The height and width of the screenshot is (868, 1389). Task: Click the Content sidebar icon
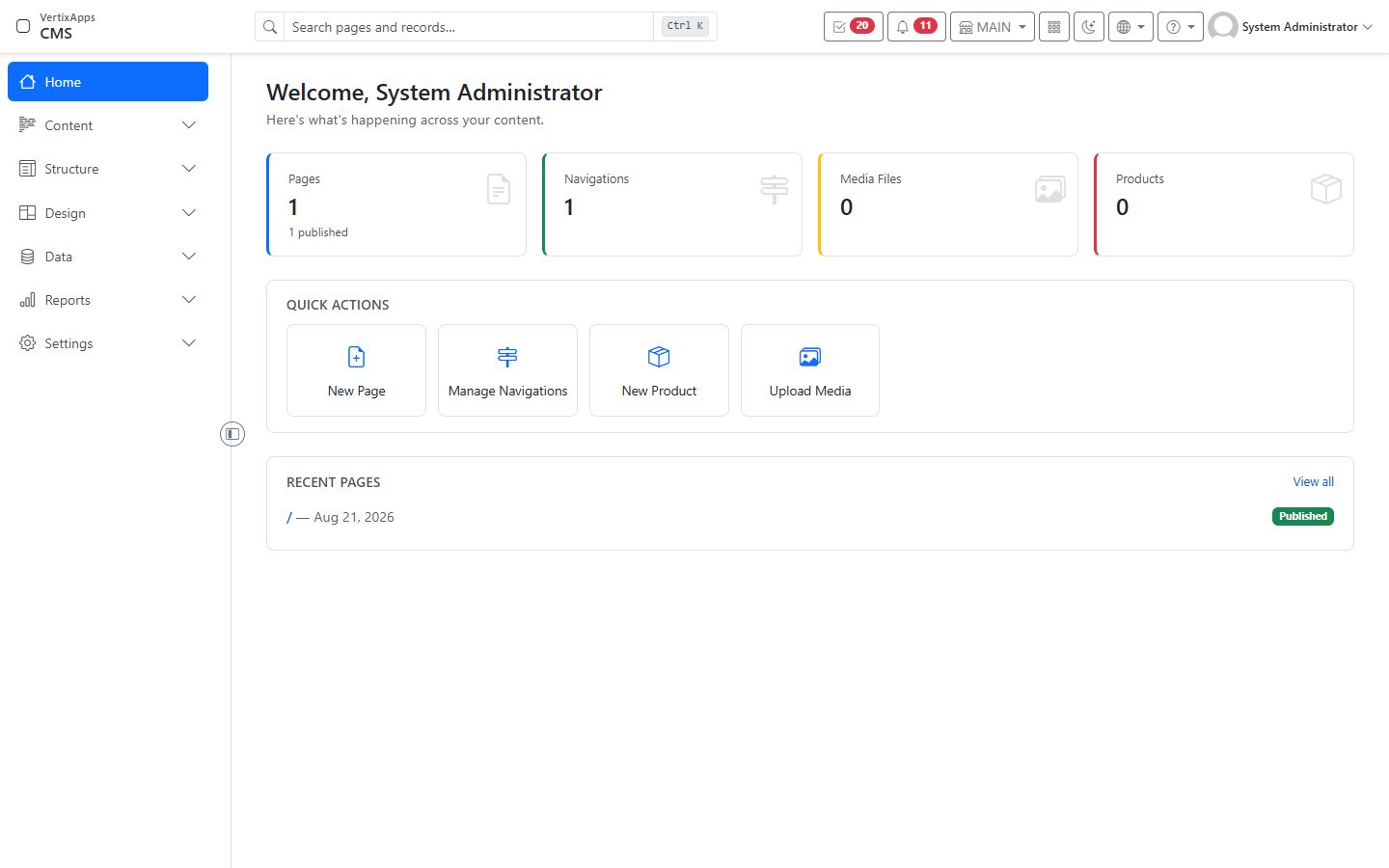click(x=27, y=125)
